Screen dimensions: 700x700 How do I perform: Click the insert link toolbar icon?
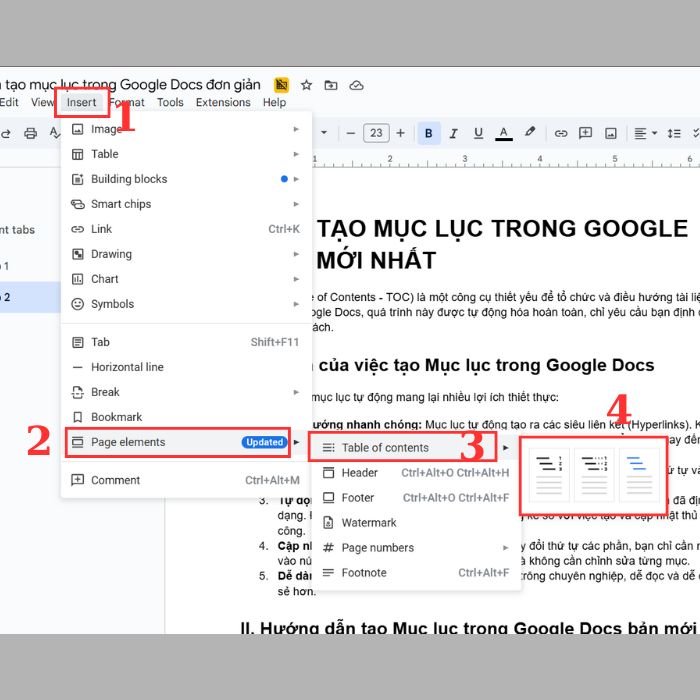561,133
